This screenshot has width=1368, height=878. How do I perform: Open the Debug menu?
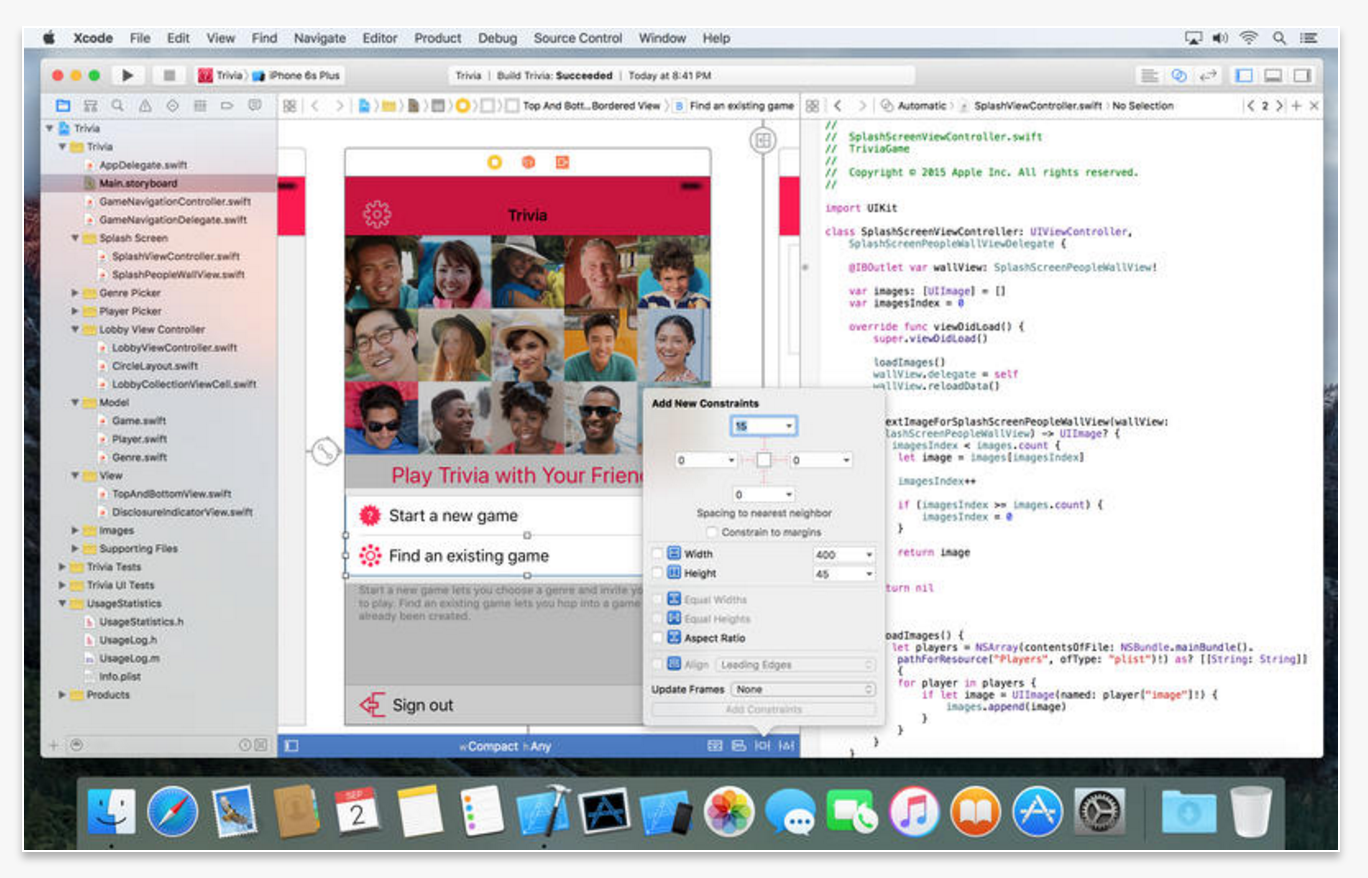click(x=498, y=38)
